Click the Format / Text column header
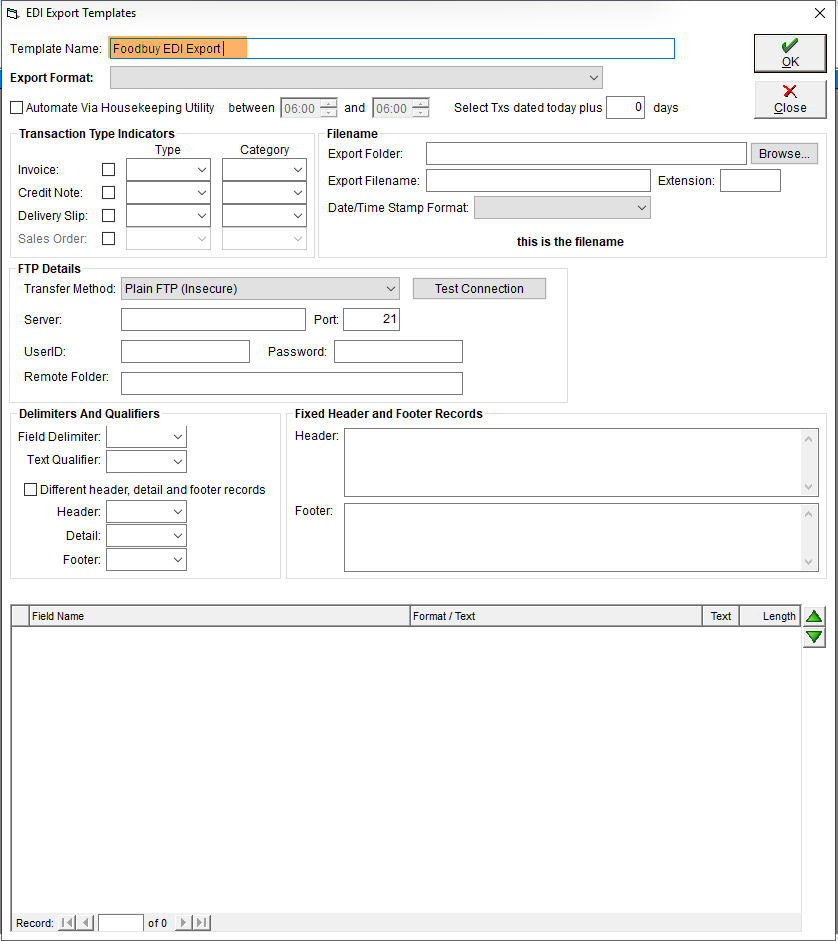Image resolution: width=838 pixels, height=941 pixels. (x=556, y=616)
